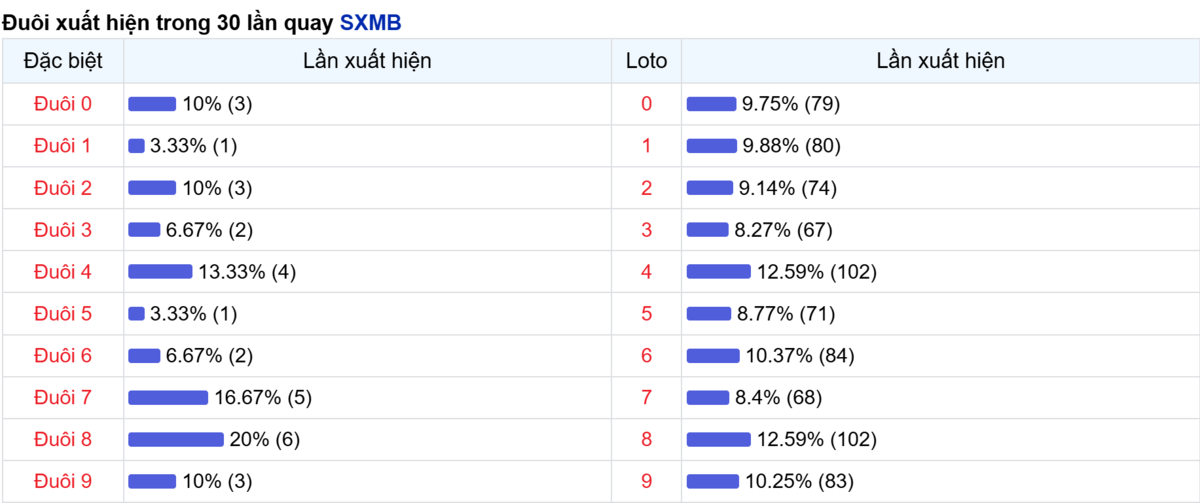Click Loto number 9
The image size is (1200, 503).
[x=646, y=482]
